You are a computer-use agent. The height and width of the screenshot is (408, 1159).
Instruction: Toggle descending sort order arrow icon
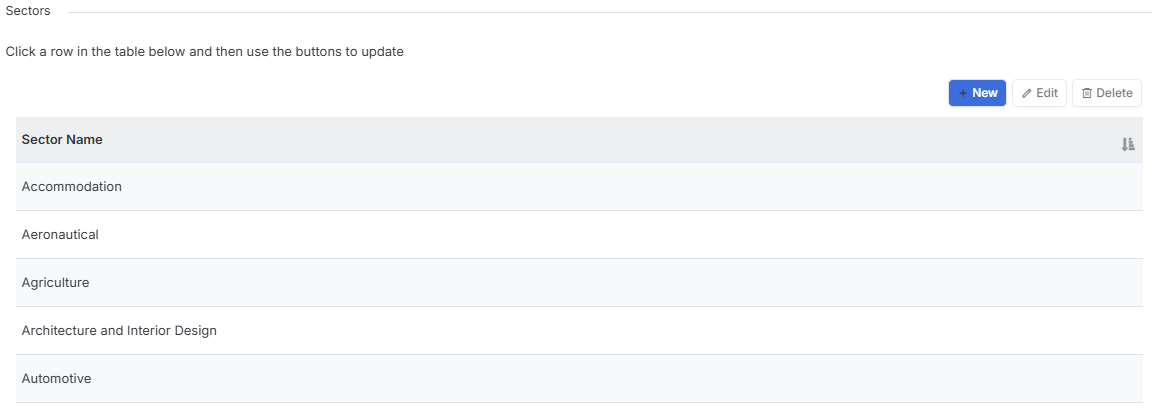point(1127,144)
